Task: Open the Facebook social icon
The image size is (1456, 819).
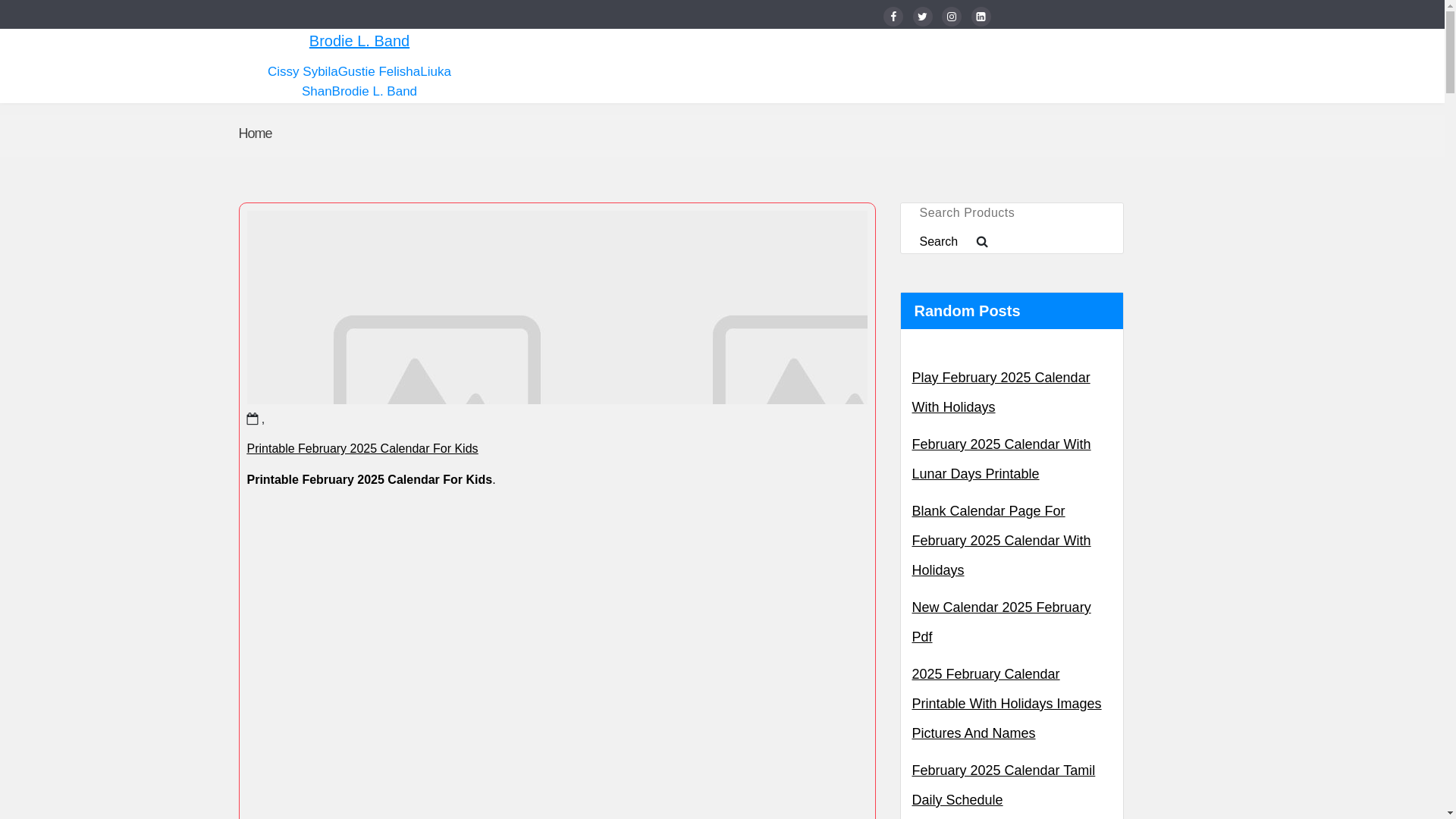Action: tap(893, 17)
